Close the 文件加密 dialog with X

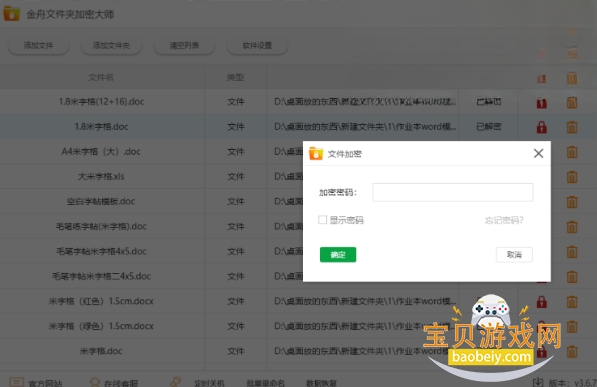(x=538, y=153)
